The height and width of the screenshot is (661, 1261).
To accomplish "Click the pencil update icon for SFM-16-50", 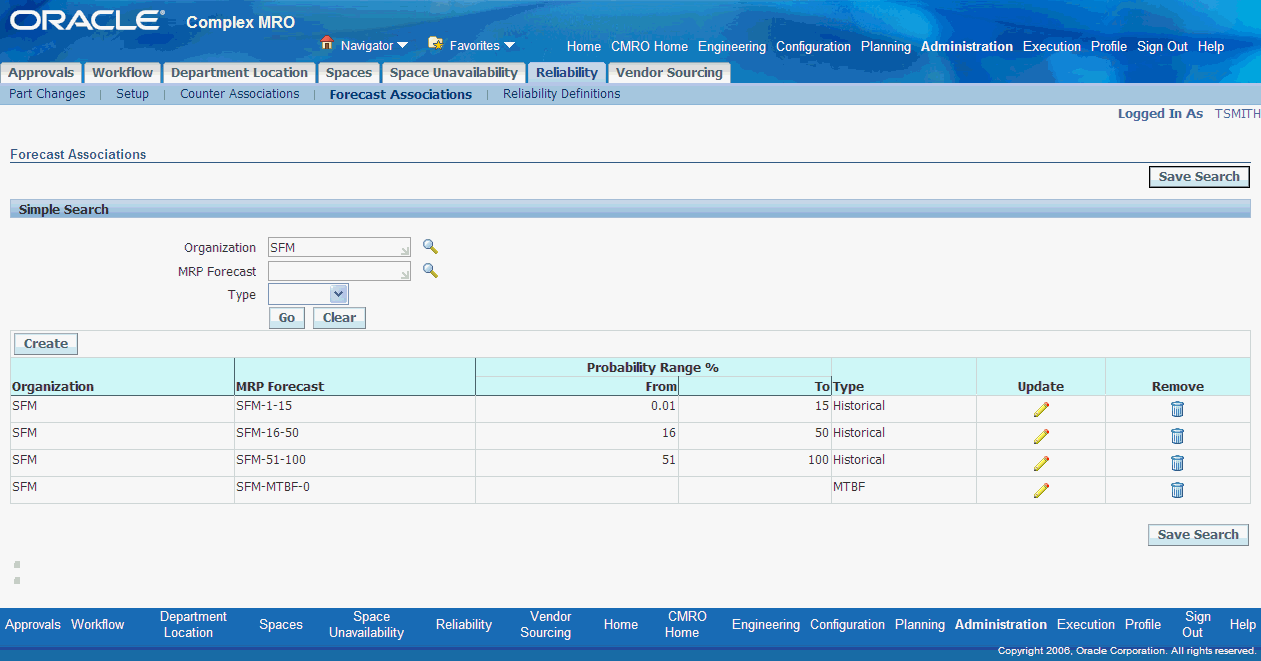I will [x=1041, y=436].
